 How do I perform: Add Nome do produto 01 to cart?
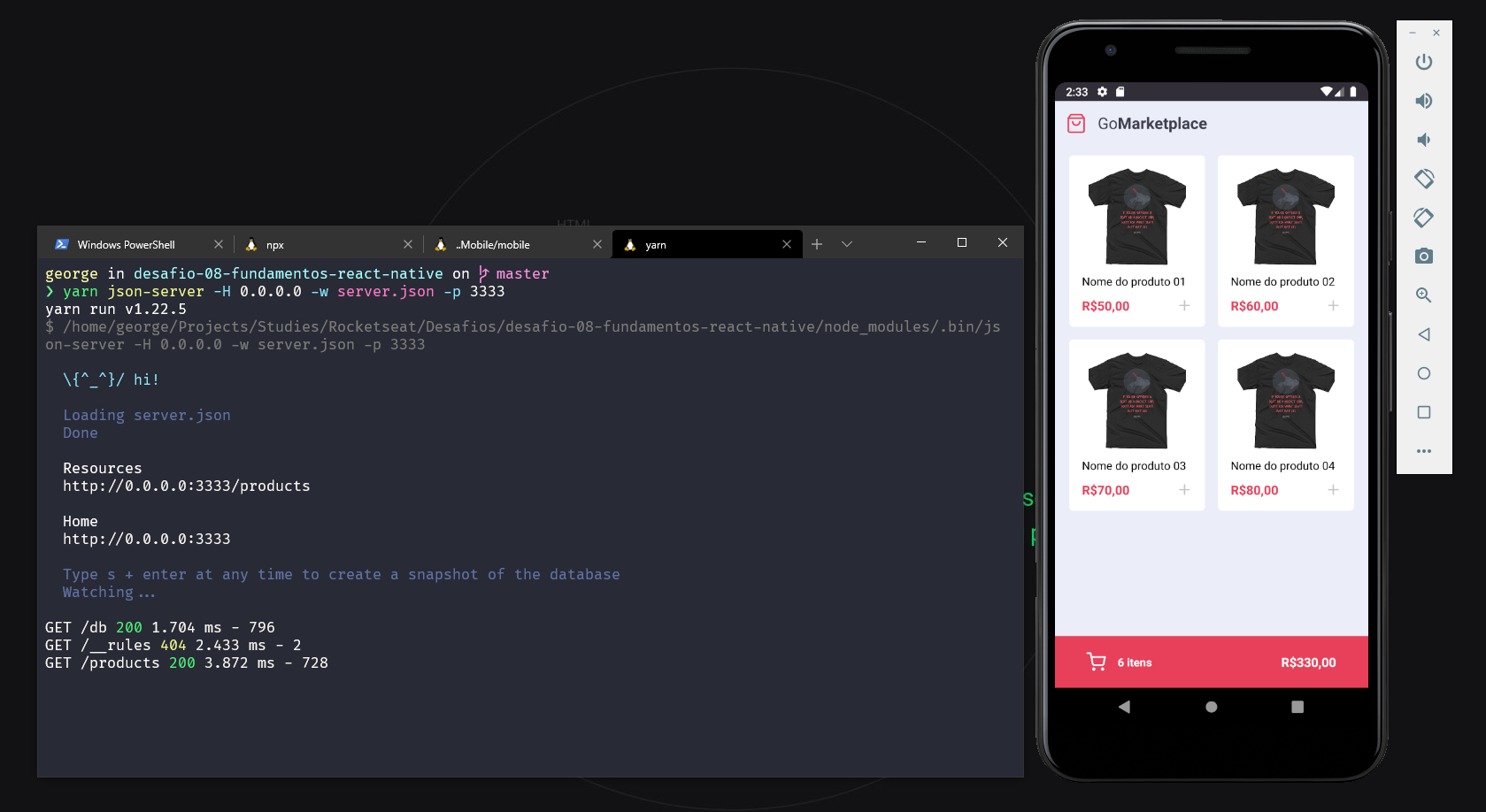(1184, 306)
